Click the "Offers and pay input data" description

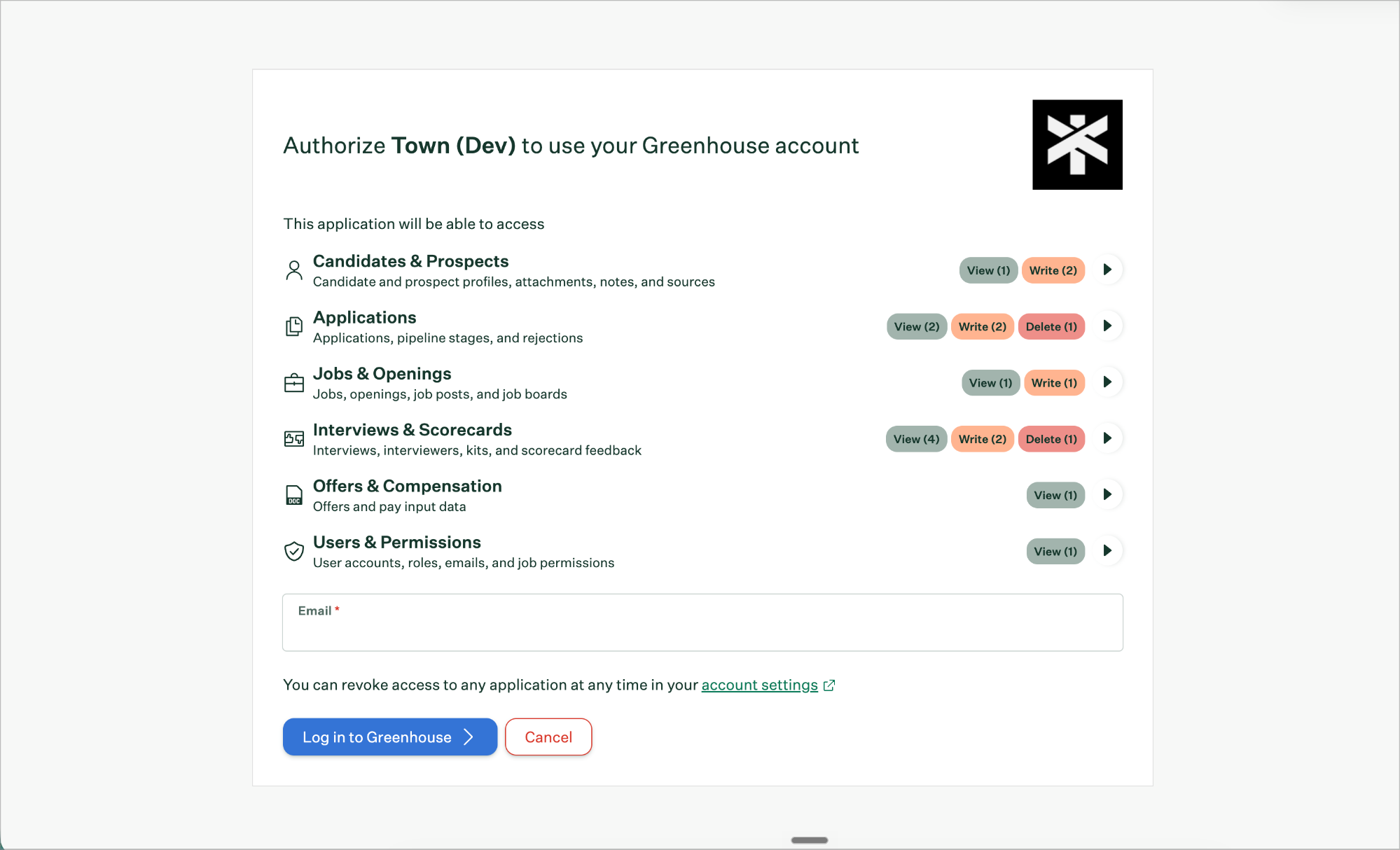click(x=389, y=506)
